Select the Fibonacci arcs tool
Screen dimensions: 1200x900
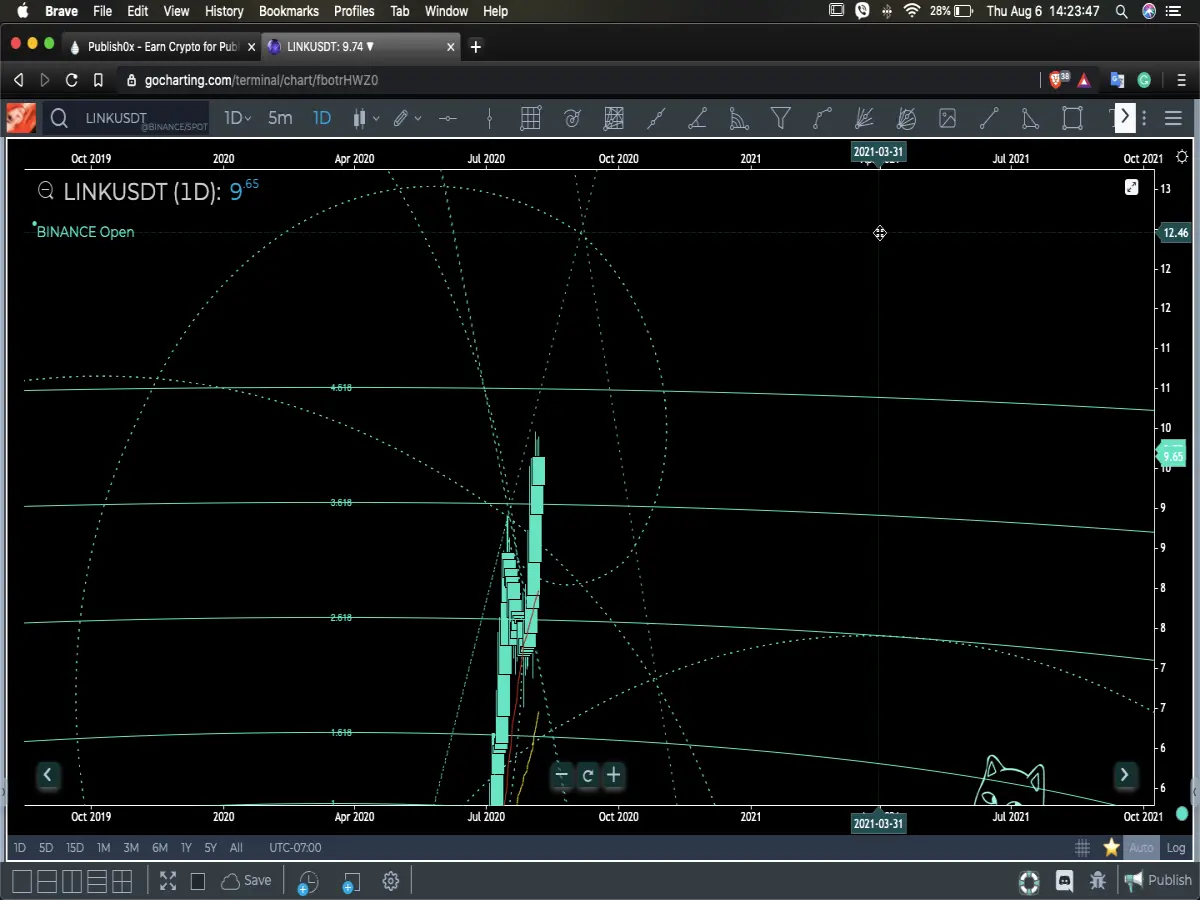[x=739, y=118]
